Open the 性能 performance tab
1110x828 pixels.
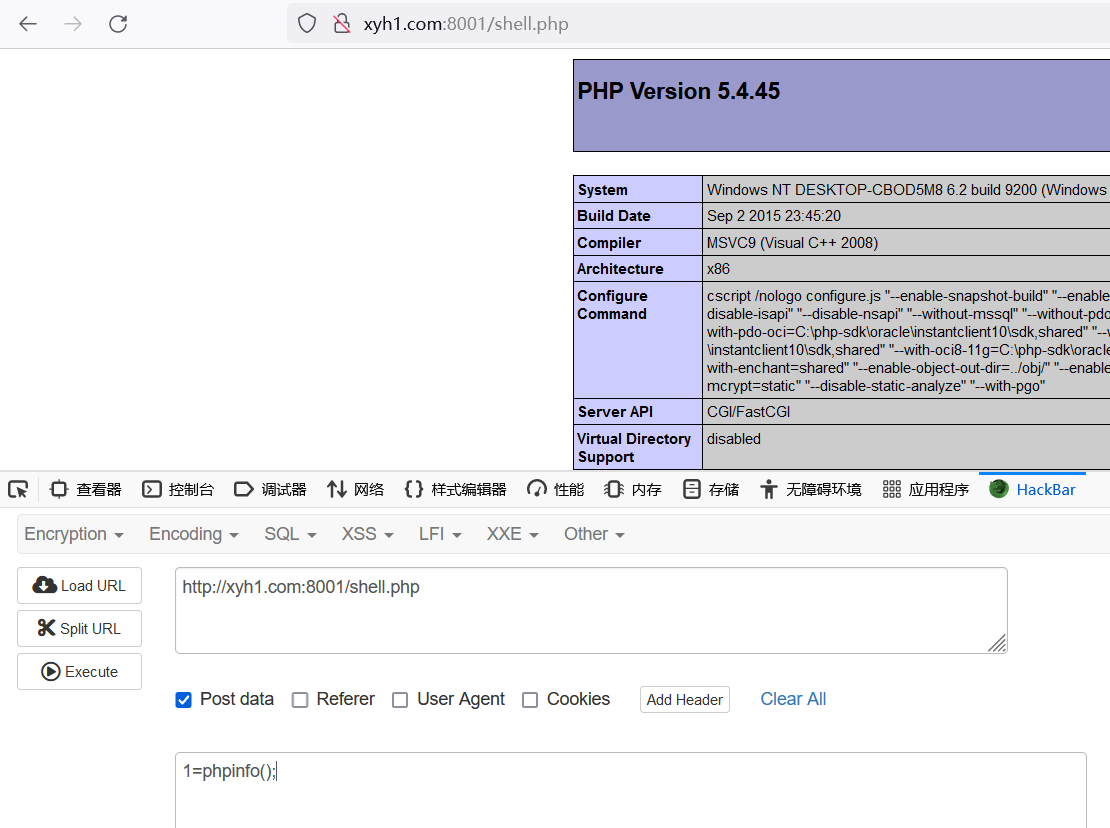coord(556,490)
